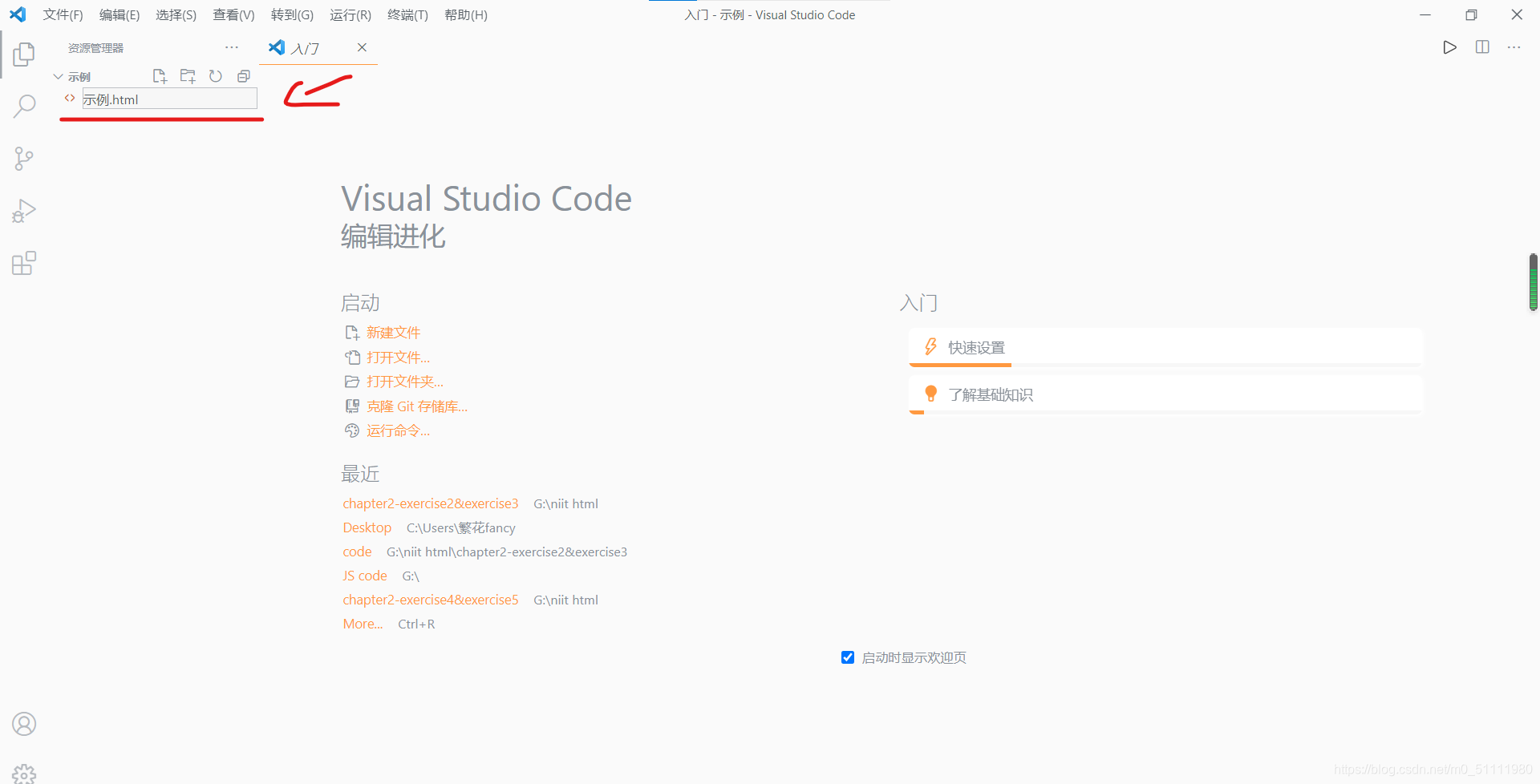Open the 转到(G) menu

[x=292, y=14]
